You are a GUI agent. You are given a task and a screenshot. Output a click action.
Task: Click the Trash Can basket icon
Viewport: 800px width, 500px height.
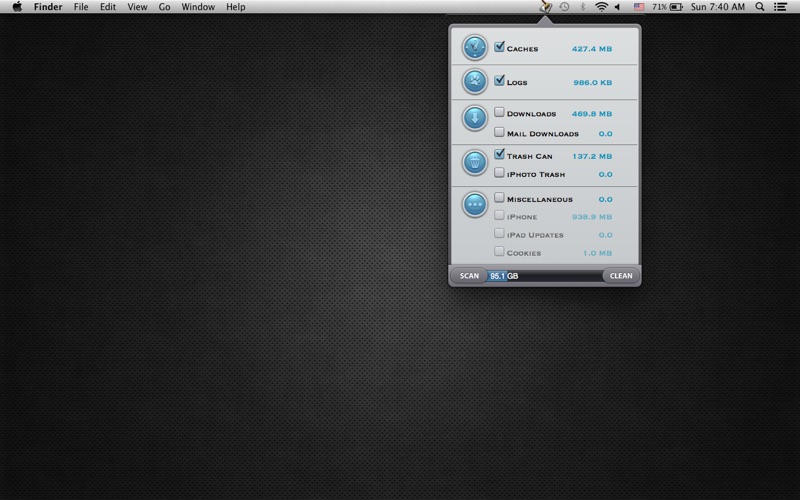coord(474,163)
